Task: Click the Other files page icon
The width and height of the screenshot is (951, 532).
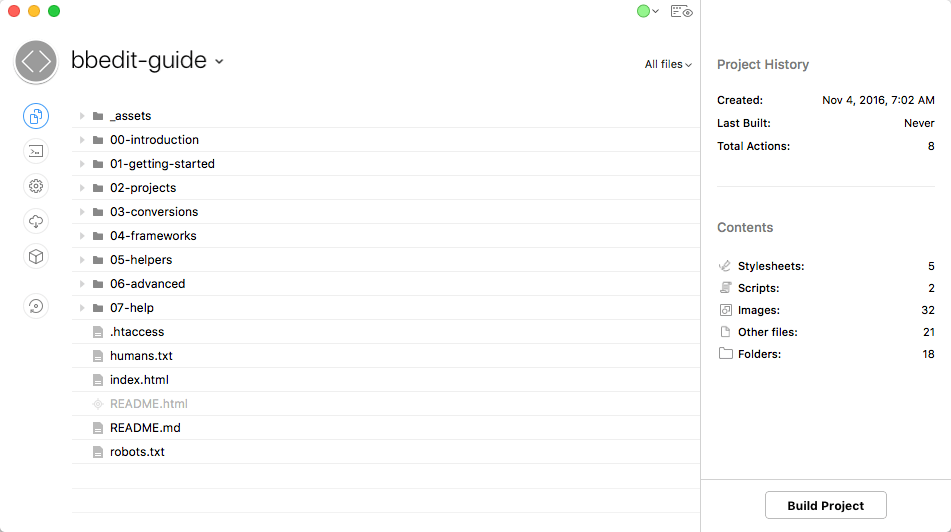Action: tap(725, 332)
